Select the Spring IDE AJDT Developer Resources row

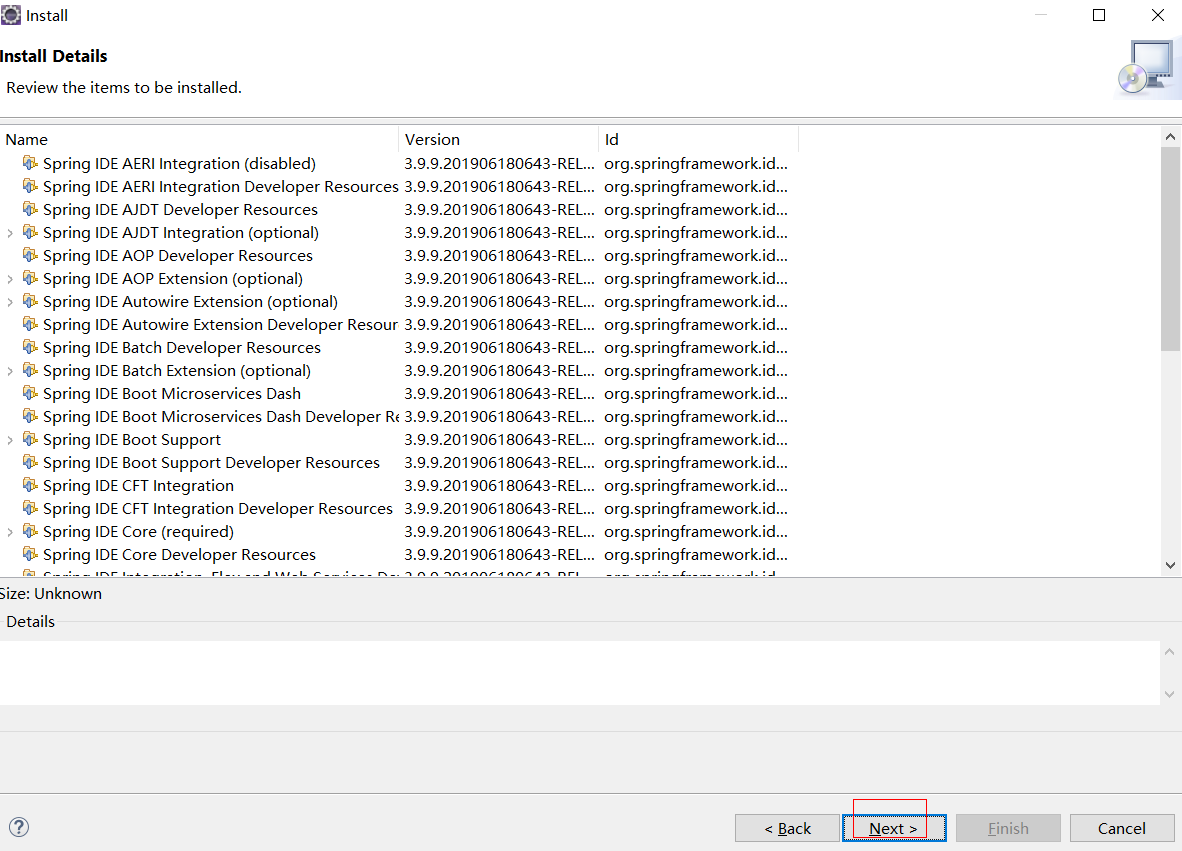399,209
